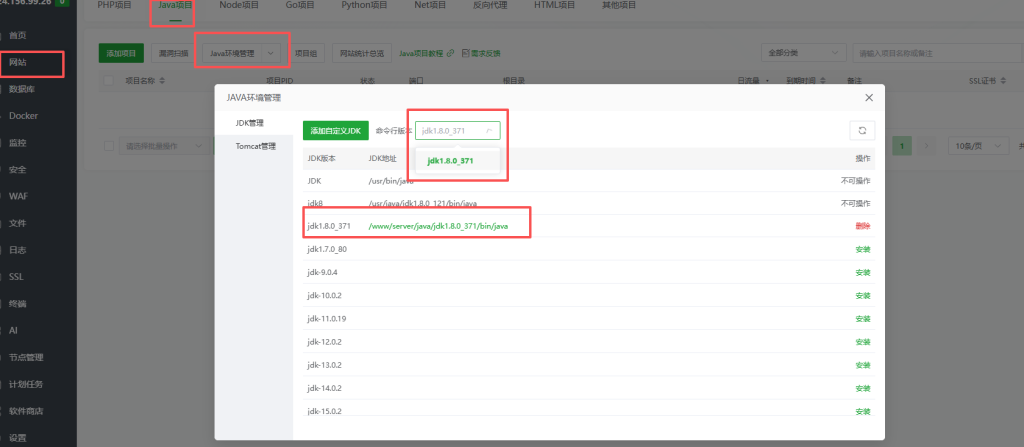Open 安全 in the sidebar

[x=18, y=169]
